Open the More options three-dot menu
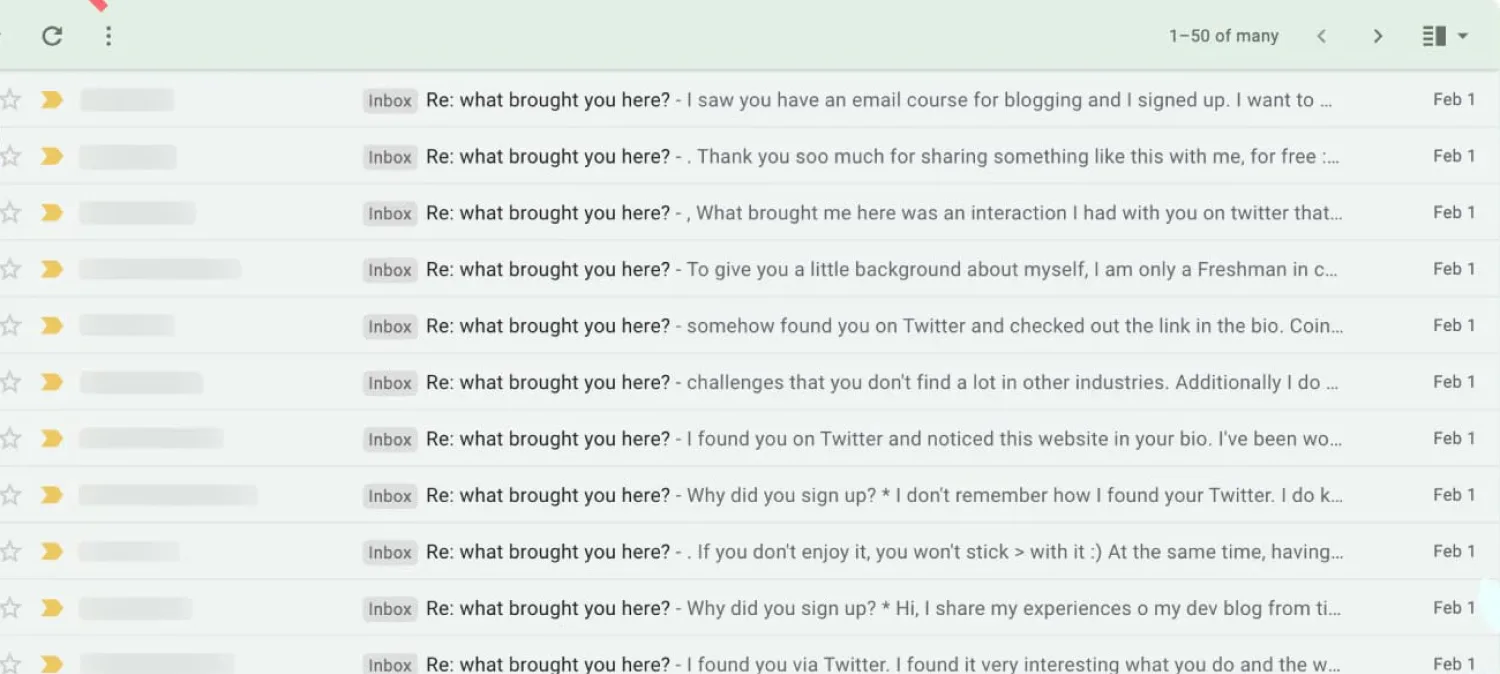This screenshot has height=674, width=1500. click(x=108, y=36)
